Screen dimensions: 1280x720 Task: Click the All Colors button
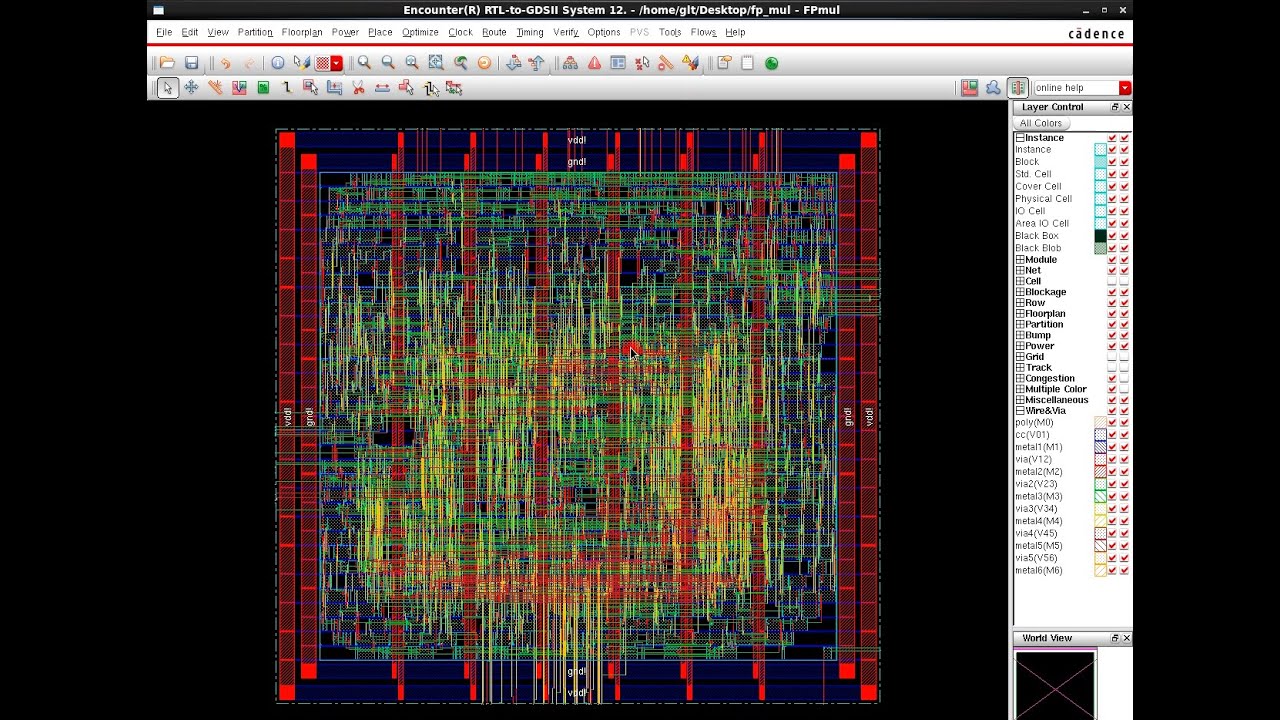click(1041, 123)
